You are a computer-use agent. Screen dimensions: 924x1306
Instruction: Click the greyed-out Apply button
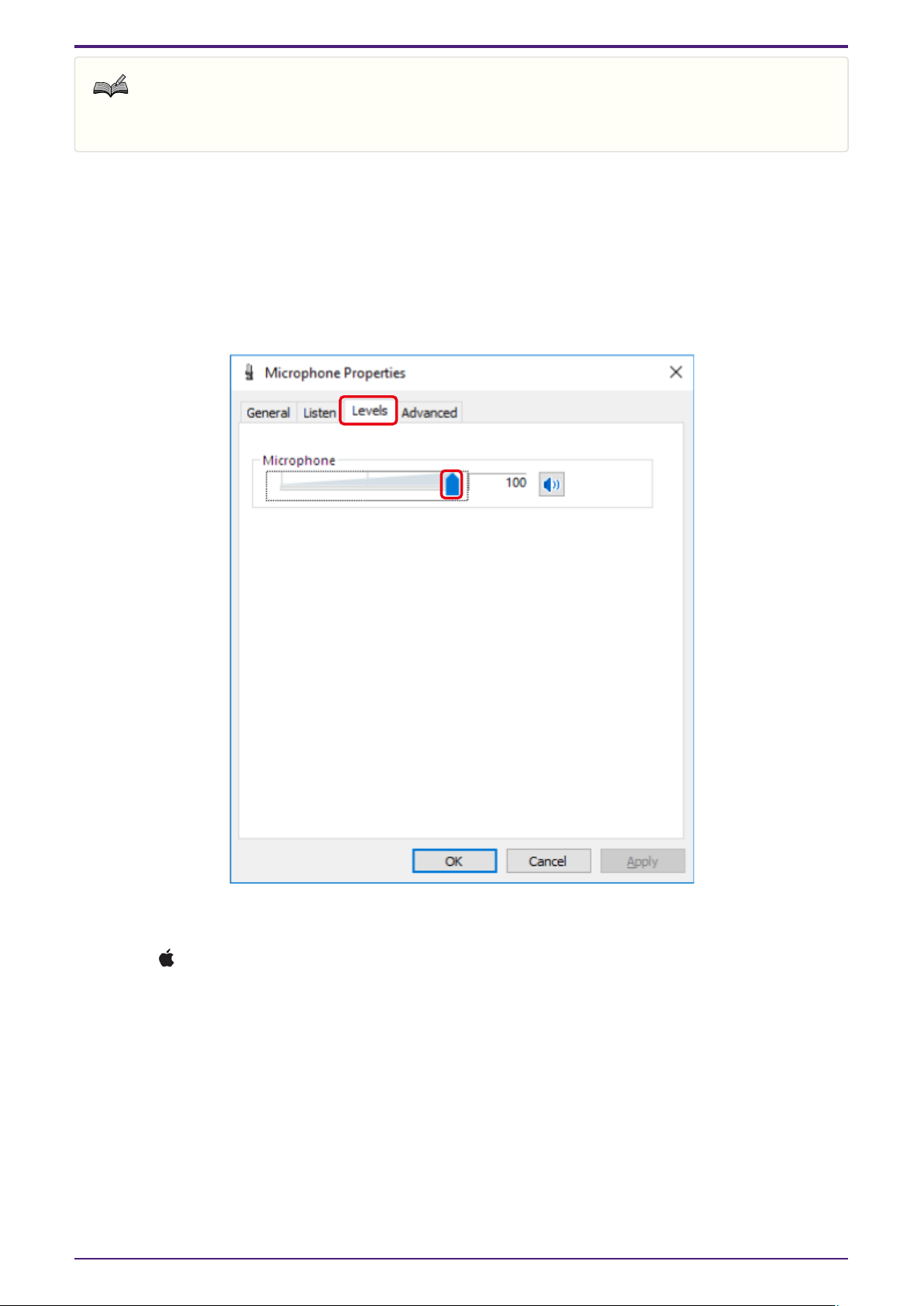coord(643,861)
